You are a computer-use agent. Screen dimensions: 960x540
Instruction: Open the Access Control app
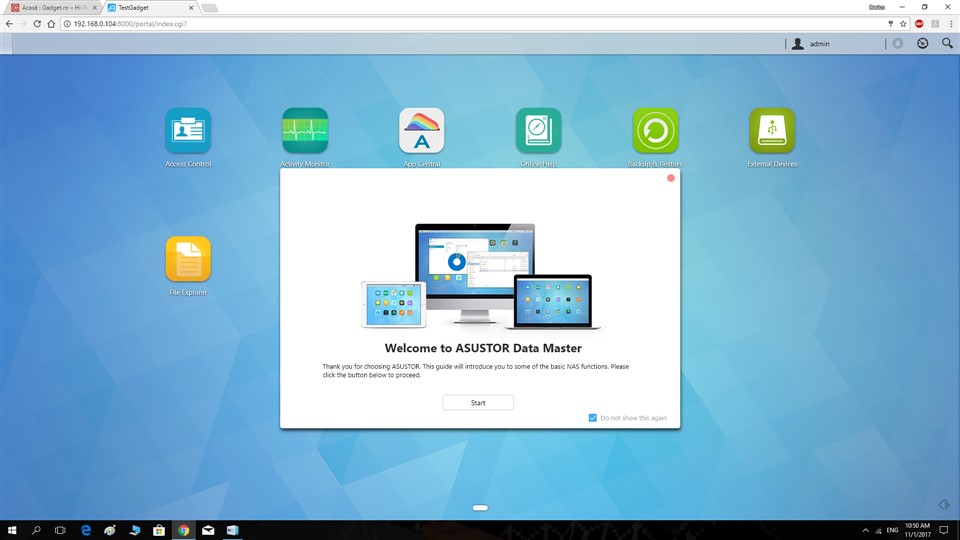[188, 131]
